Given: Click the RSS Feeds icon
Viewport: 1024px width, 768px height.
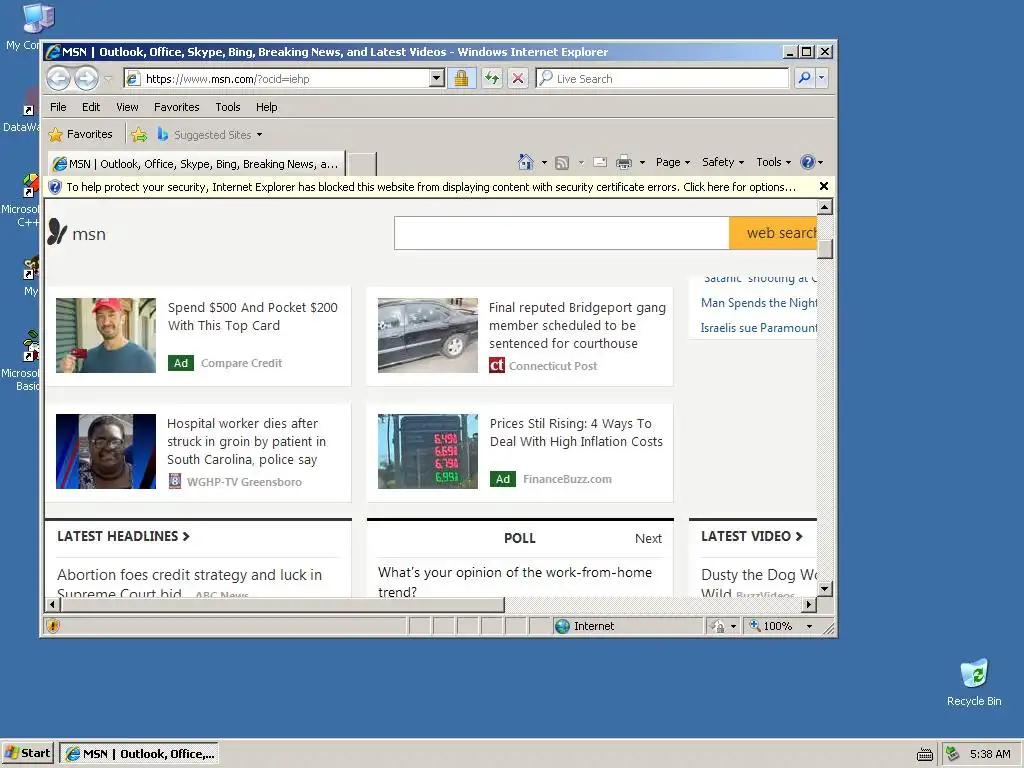Looking at the screenshot, I should pyautogui.click(x=562, y=163).
